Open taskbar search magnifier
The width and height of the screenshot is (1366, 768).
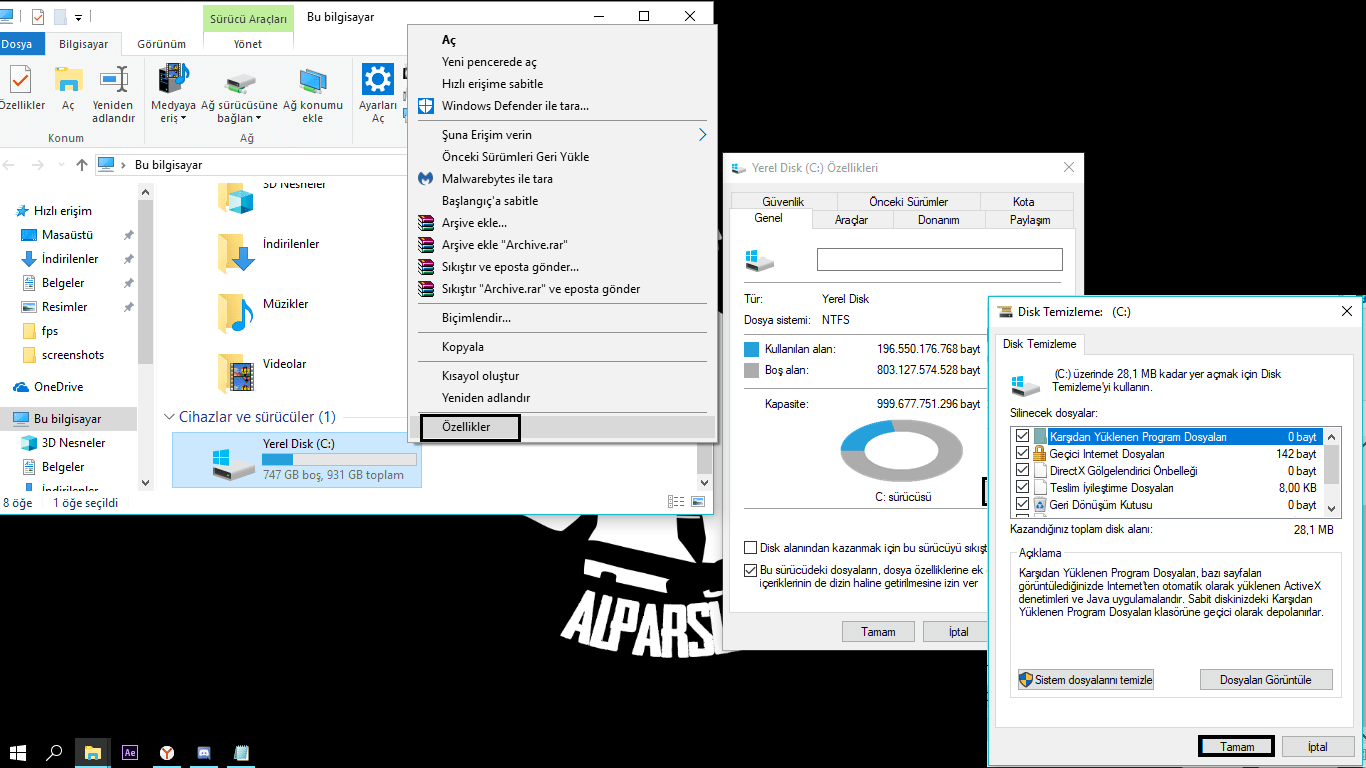(55, 752)
